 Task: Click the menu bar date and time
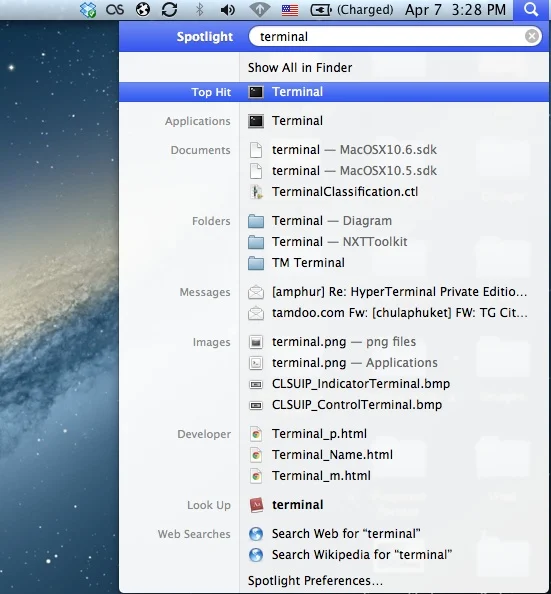(455, 9)
